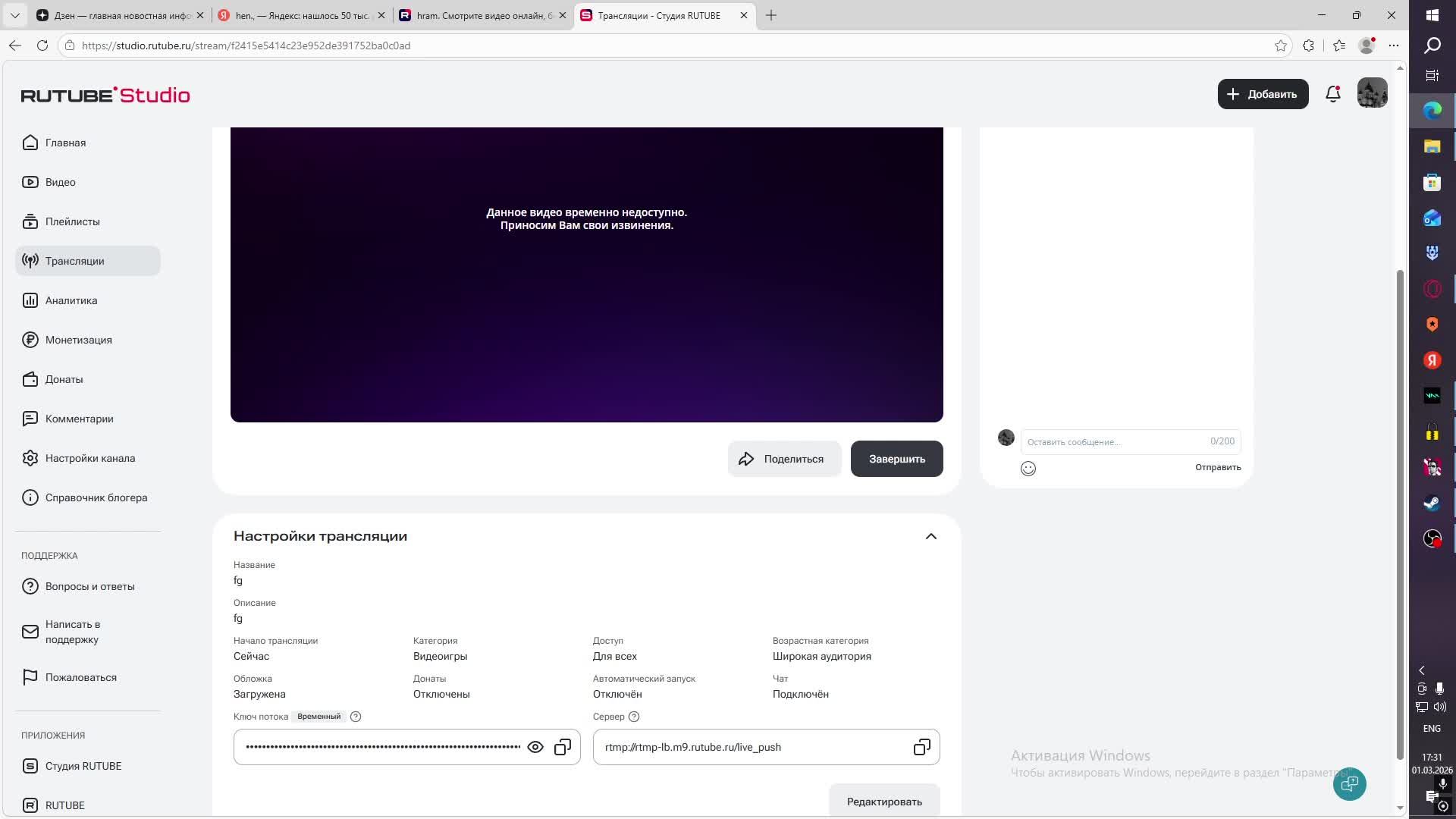Open the user avatar menu
Image resolution: width=1456 pixels, height=819 pixels.
tap(1372, 94)
